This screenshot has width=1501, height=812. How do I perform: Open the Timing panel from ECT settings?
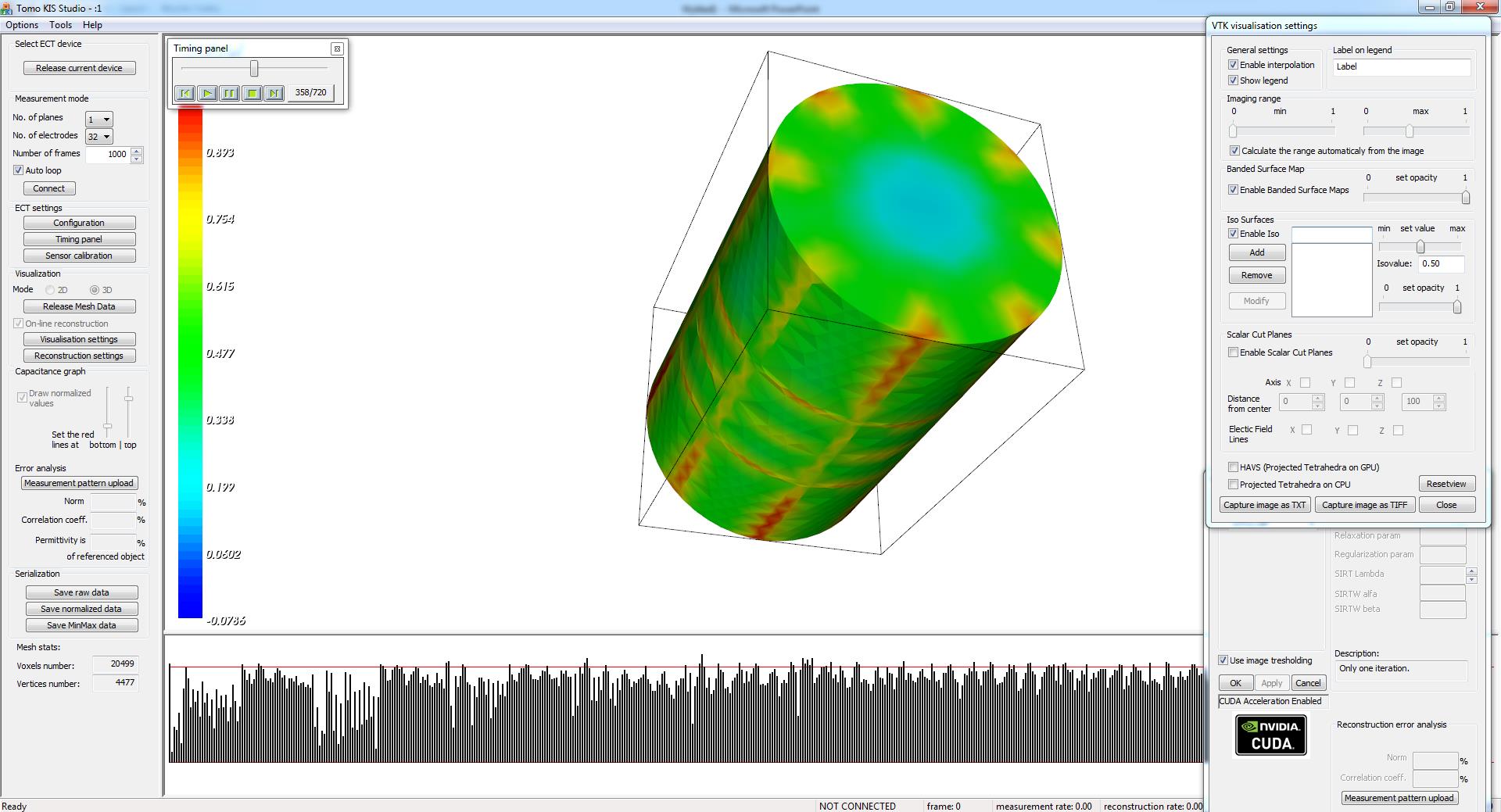pyautogui.click(x=79, y=239)
